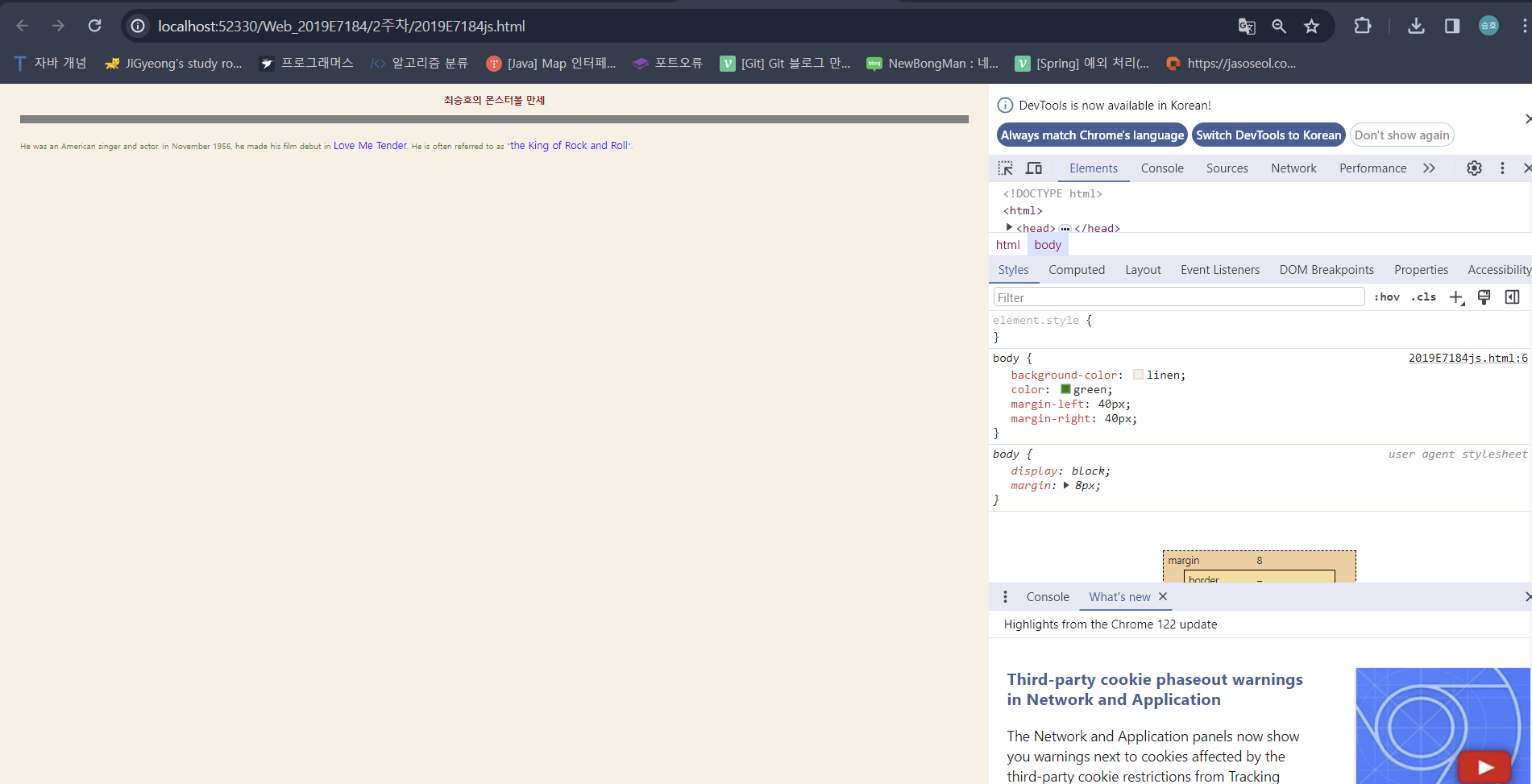Open the Performance panel tab
Screen dimensions: 1532x784
tap(1372, 168)
